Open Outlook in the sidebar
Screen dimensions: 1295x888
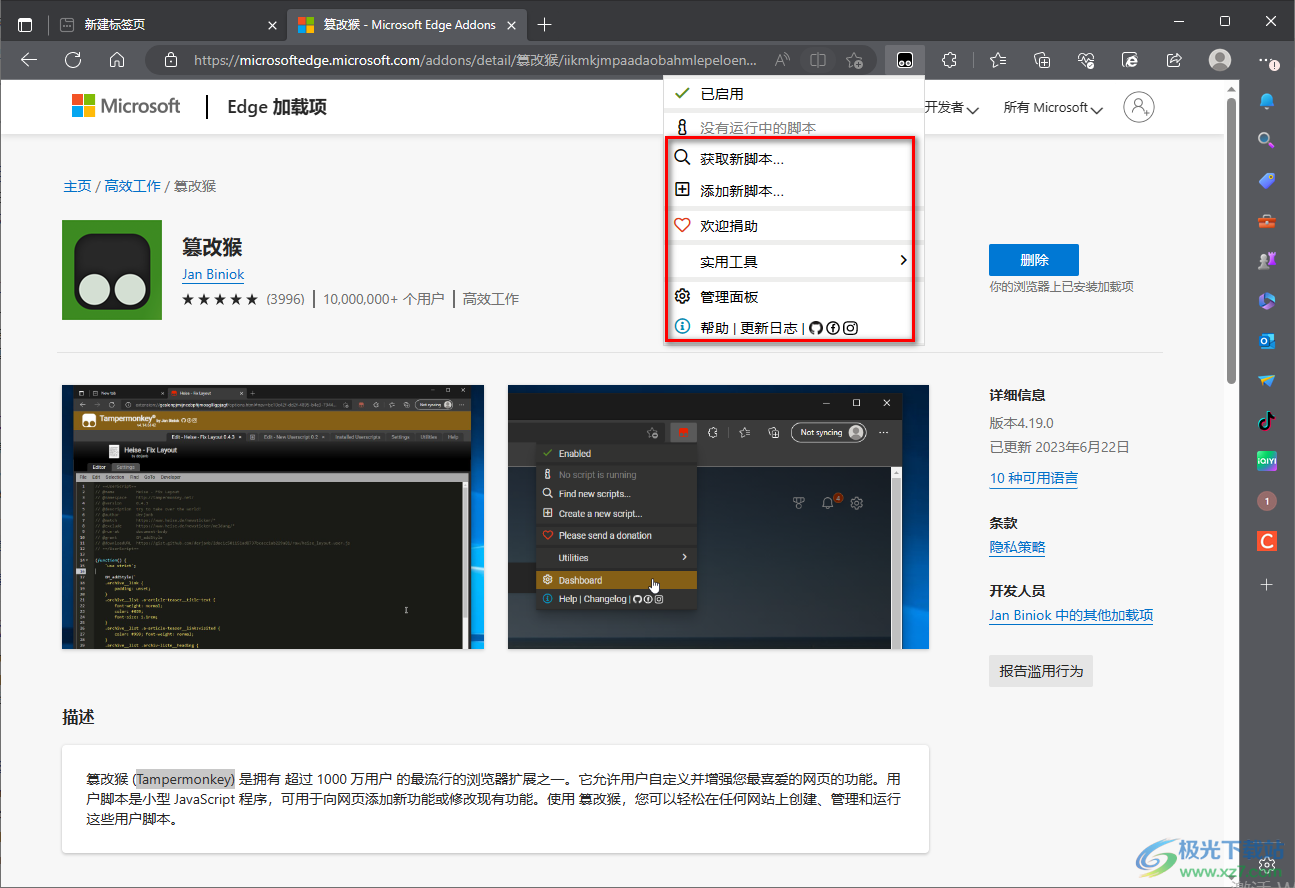click(x=1267, y=341)
